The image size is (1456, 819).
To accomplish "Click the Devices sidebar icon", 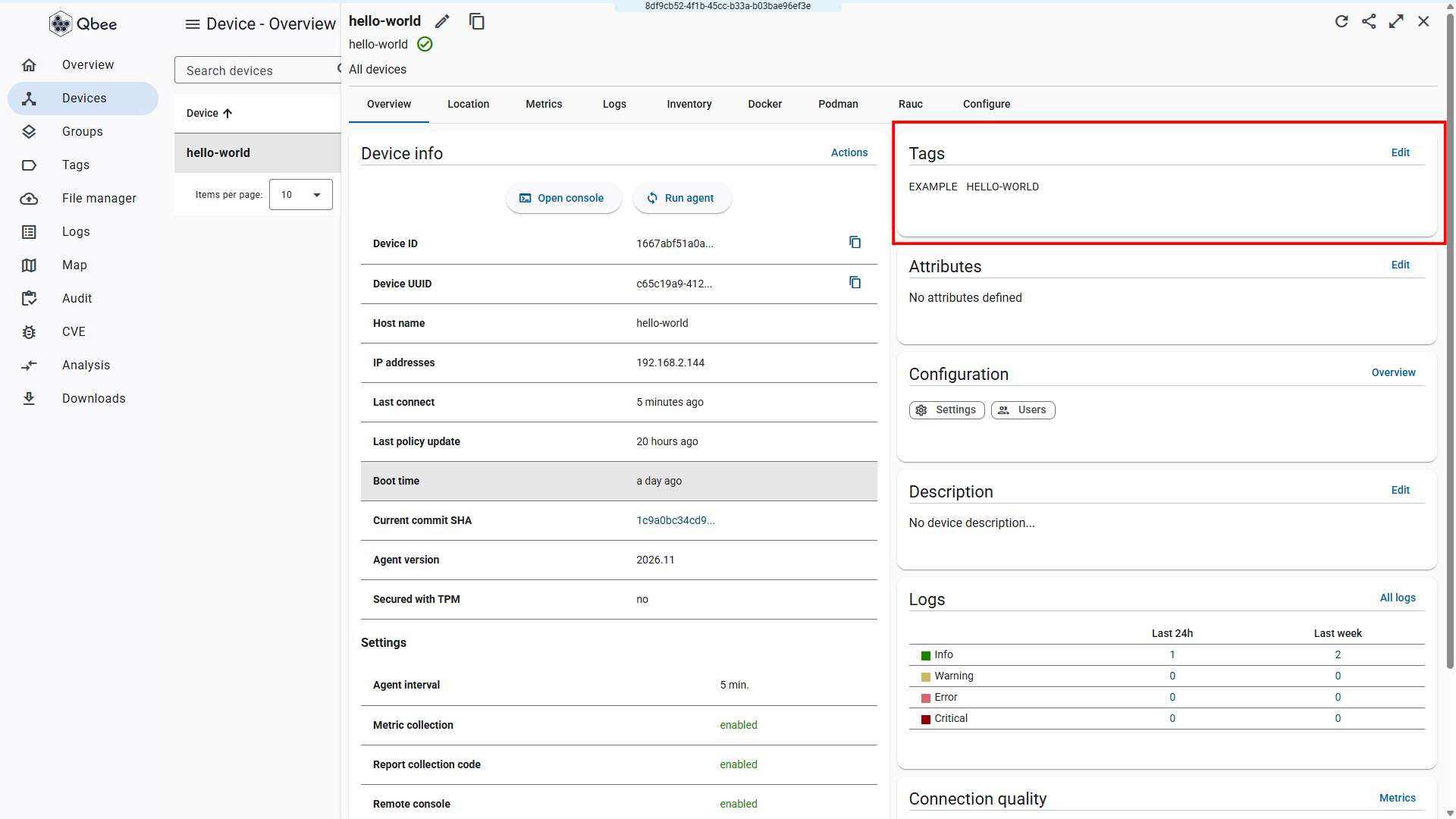I will tap(29, 99).
